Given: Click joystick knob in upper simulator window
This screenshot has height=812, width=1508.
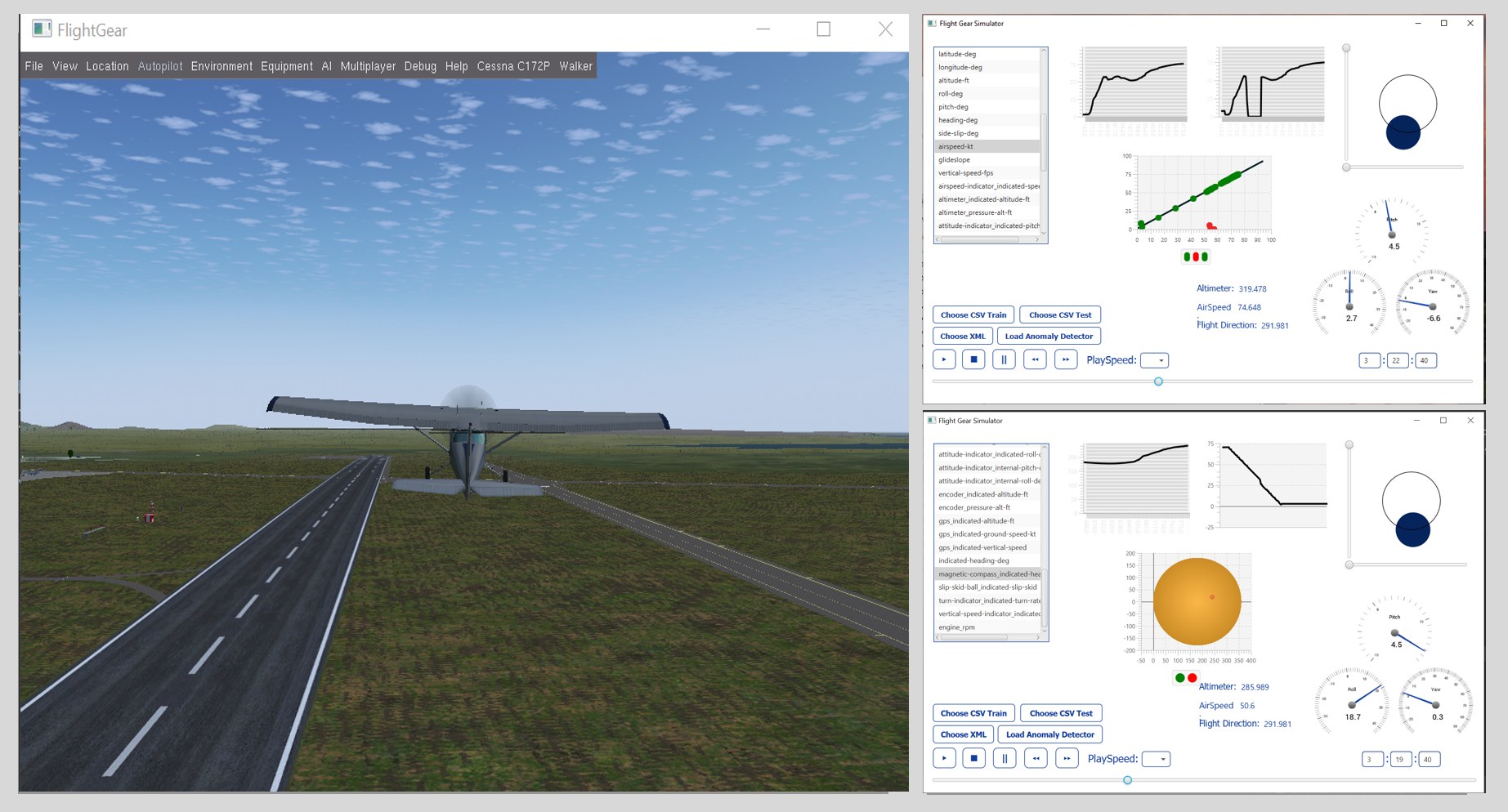Looking at the screenshot, I should click(x=1403, y=132).
